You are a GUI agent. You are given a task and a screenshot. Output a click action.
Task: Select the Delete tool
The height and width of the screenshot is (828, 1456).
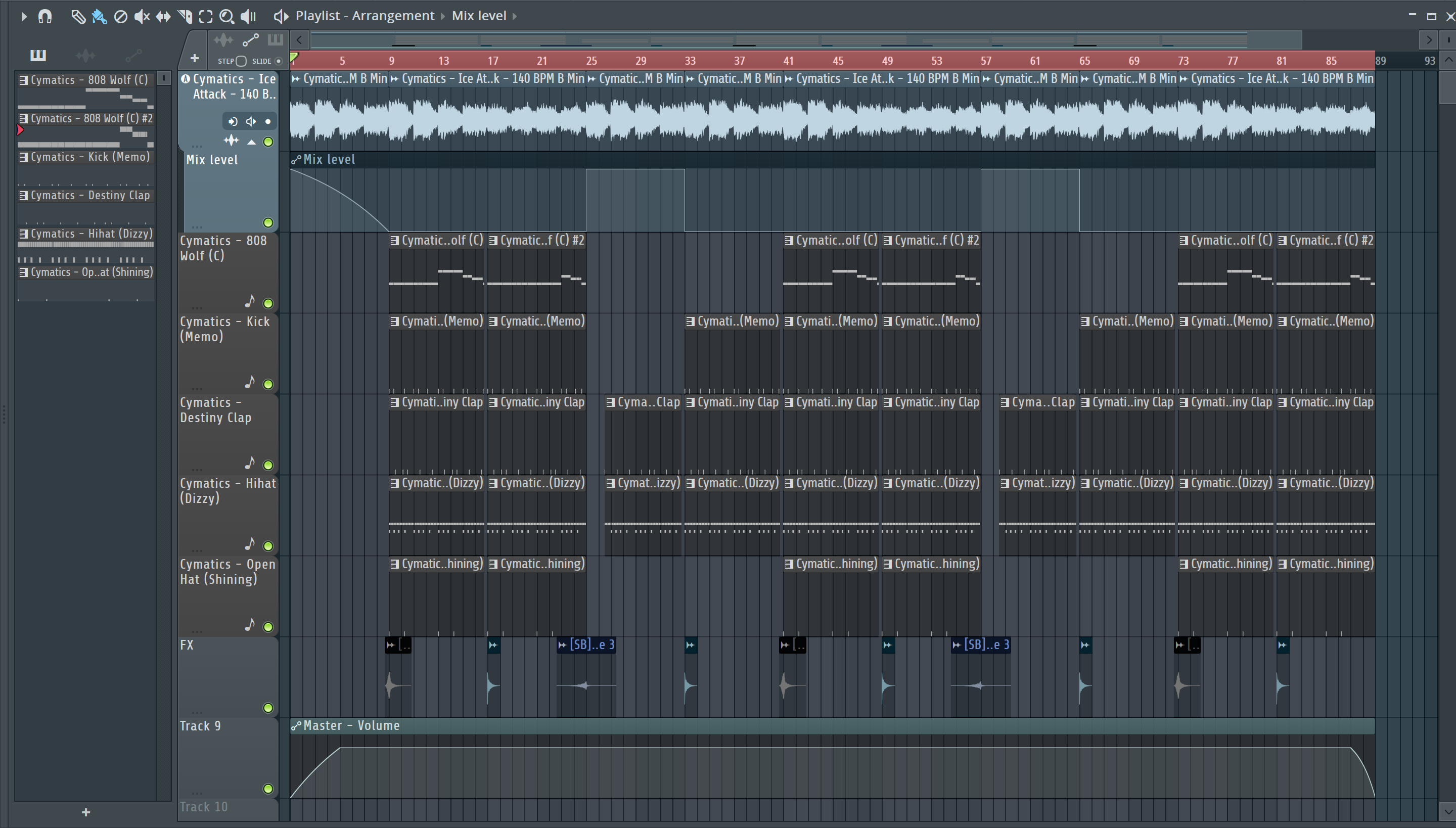[120, 17]
